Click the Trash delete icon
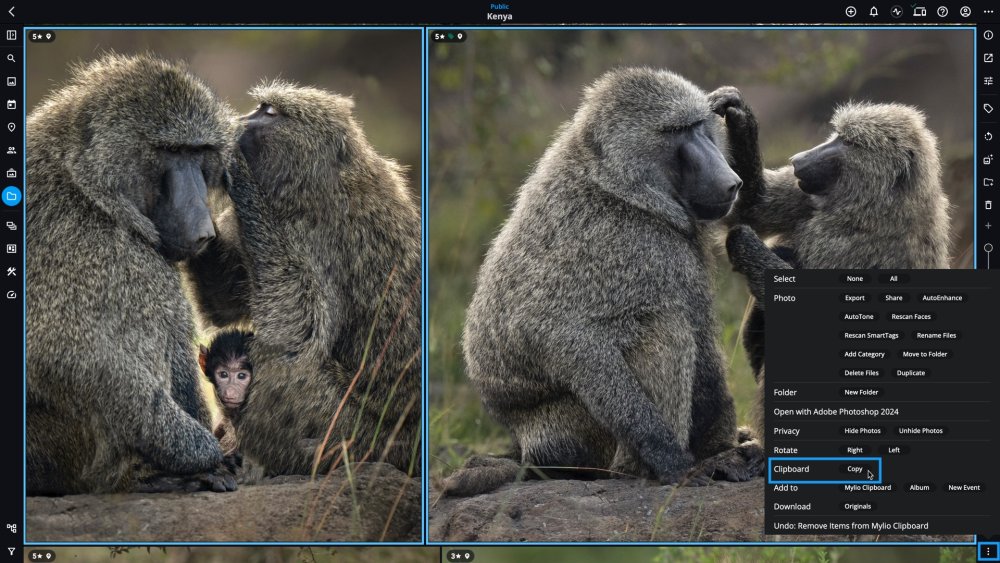 click(x=989, y=205)
